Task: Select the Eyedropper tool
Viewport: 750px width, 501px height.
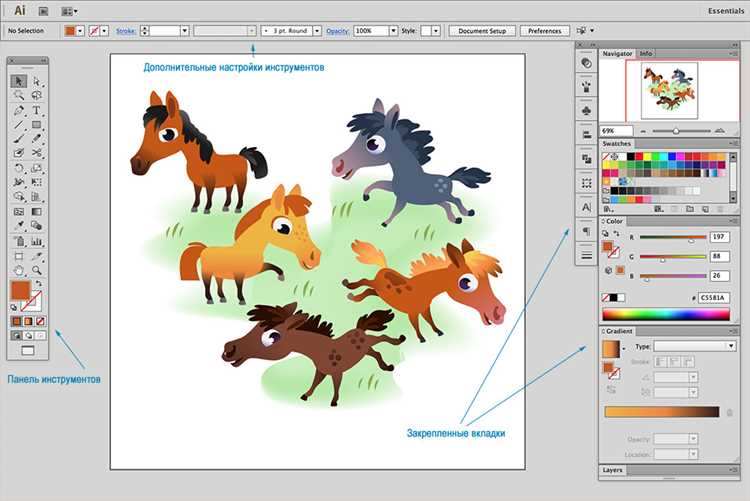Action: tap(19, 225)
